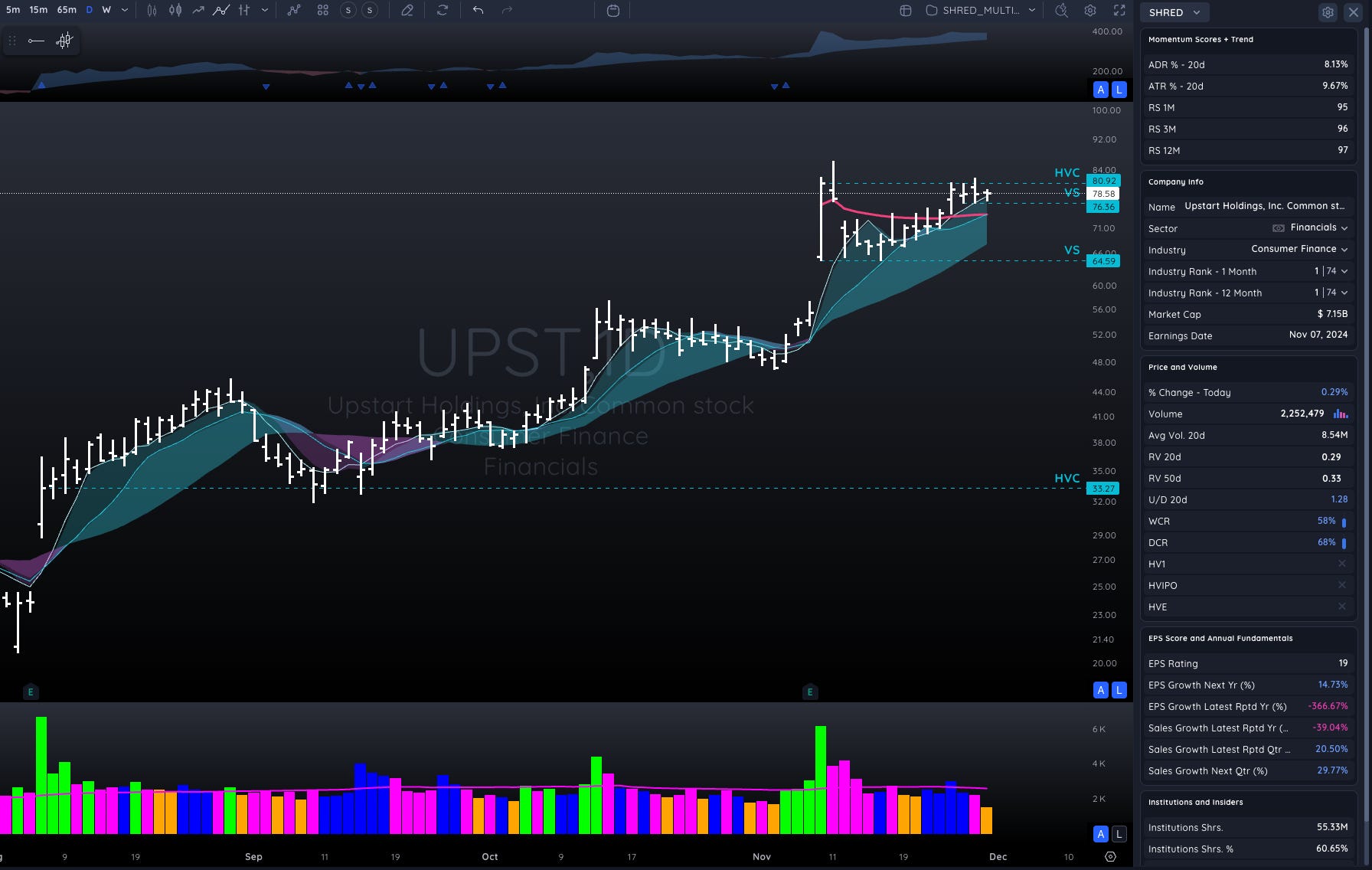The height and width of the screenshot is (870, 1372).
Task: Activate the eraser tool icon
Action: (407, 10)
